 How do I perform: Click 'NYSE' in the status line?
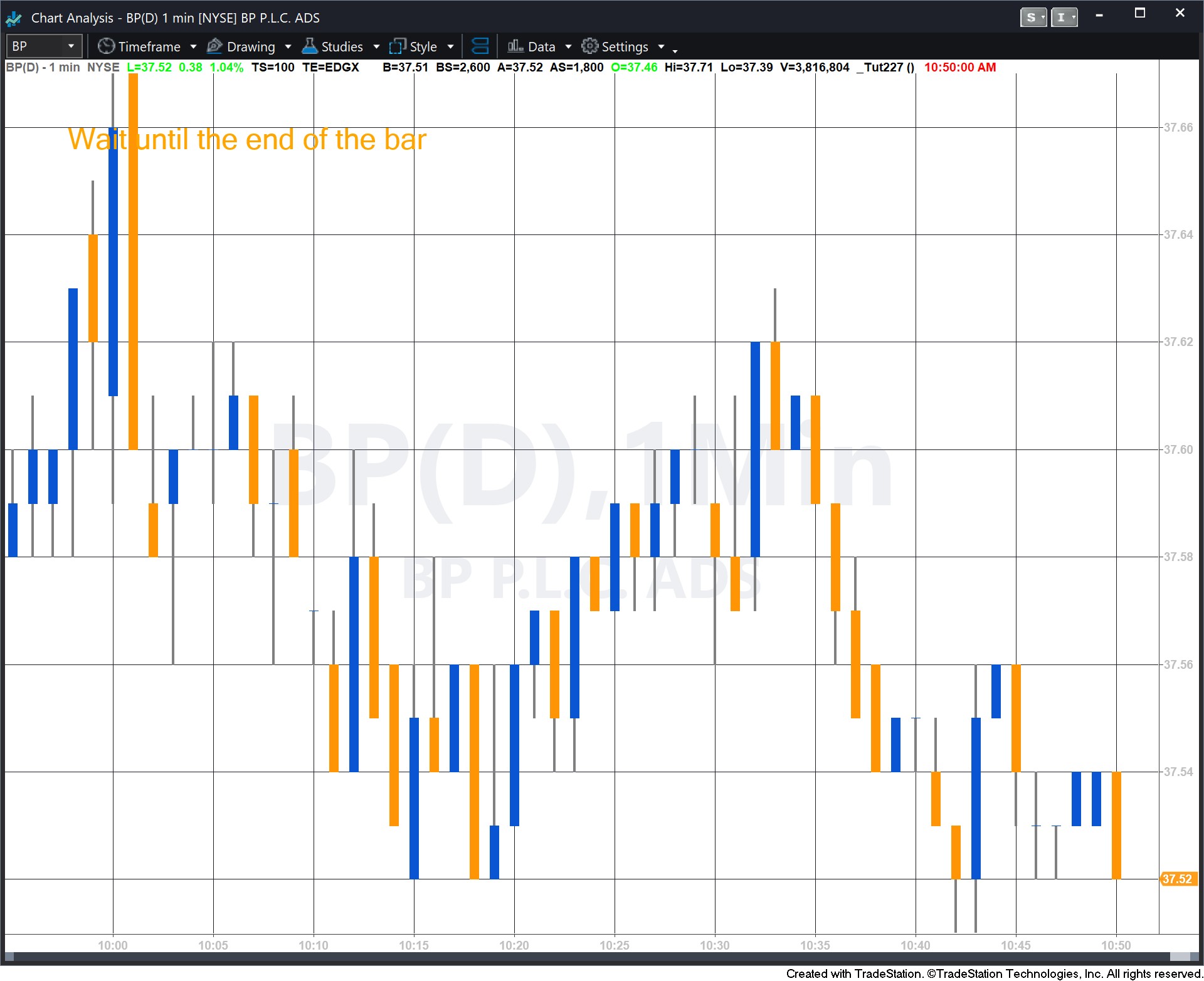(x=103, y=68)
